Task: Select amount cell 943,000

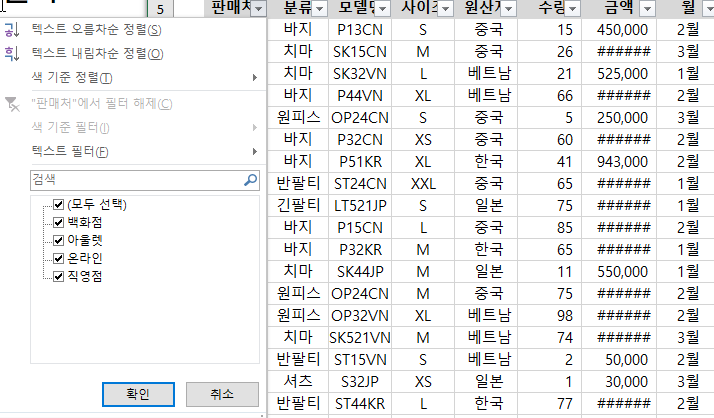Action: [x=619, y=162]
